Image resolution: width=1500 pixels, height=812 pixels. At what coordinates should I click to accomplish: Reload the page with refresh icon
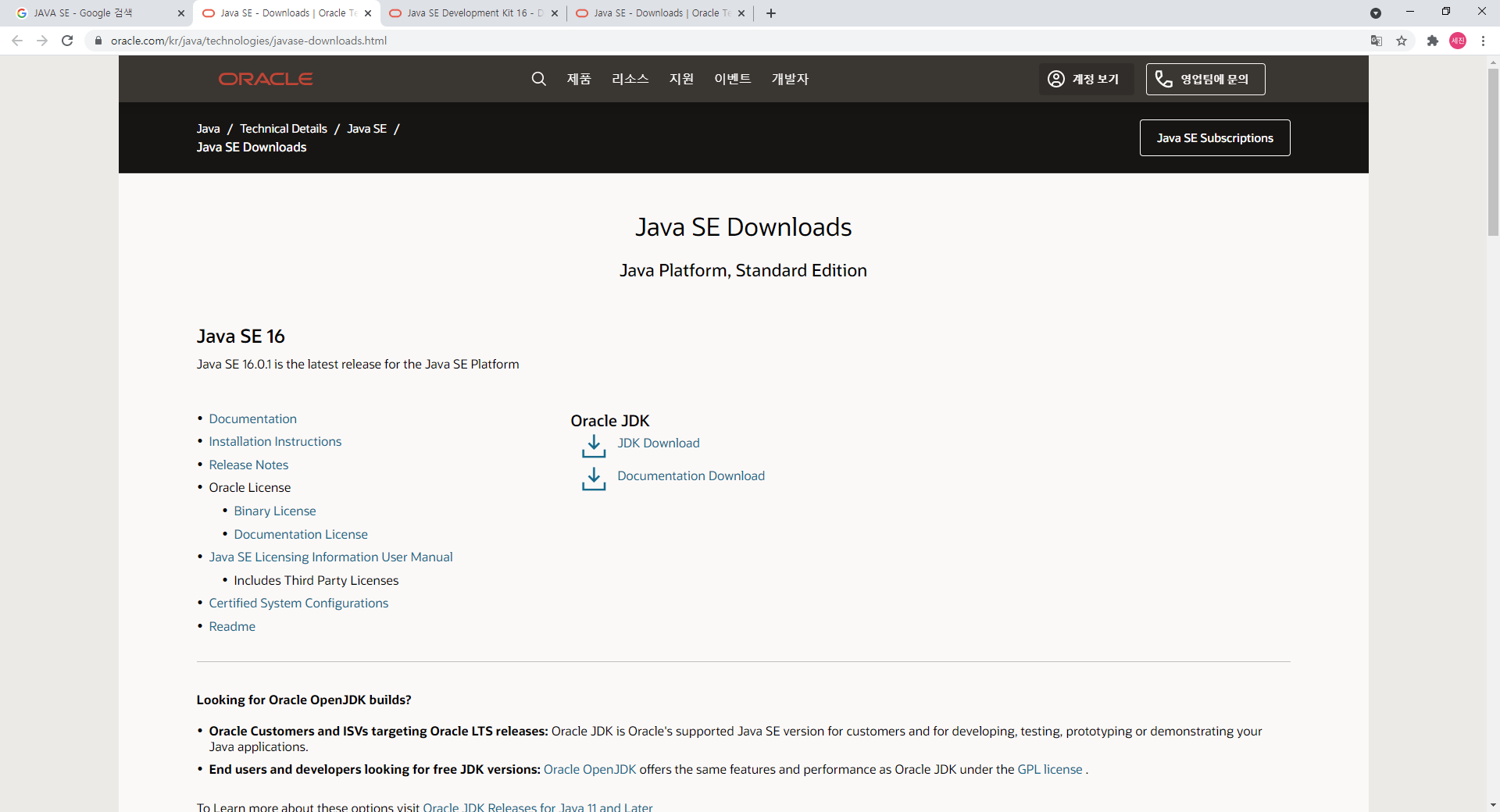[67, 41]
